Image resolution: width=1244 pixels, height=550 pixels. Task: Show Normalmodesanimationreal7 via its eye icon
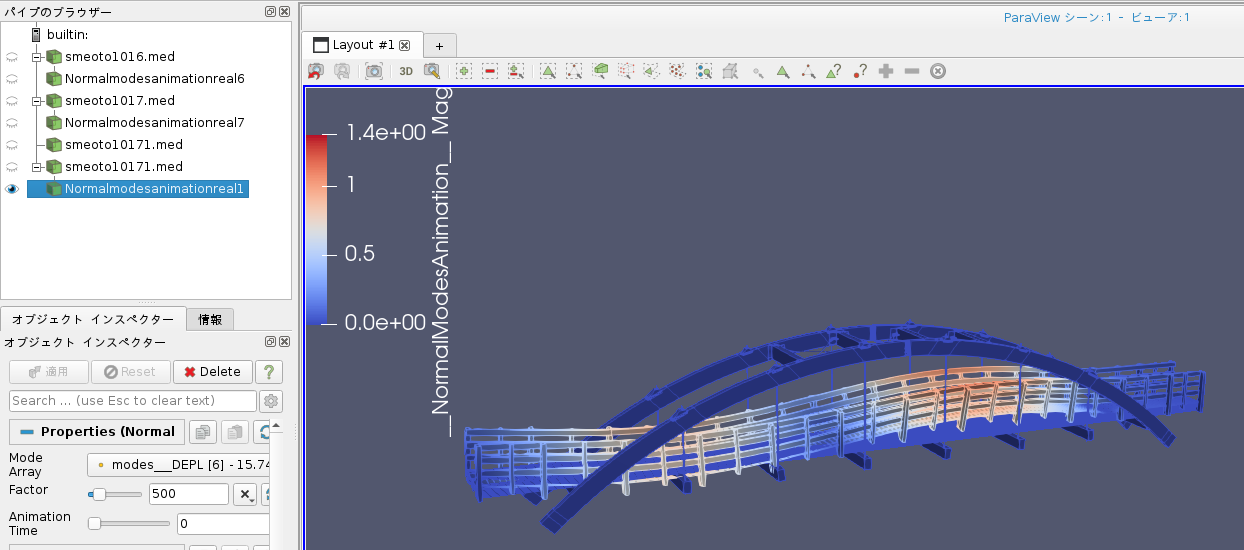click(x=12, y=123)
